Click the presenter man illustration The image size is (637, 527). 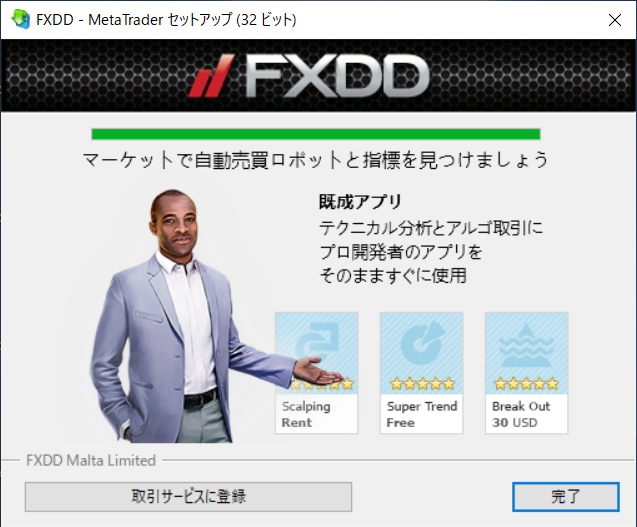click(x=203, y=316)
